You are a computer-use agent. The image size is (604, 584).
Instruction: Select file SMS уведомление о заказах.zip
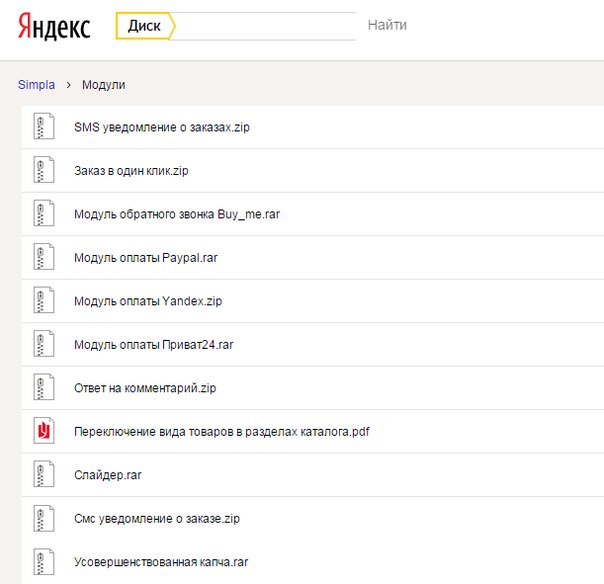[x=162, y=127]
